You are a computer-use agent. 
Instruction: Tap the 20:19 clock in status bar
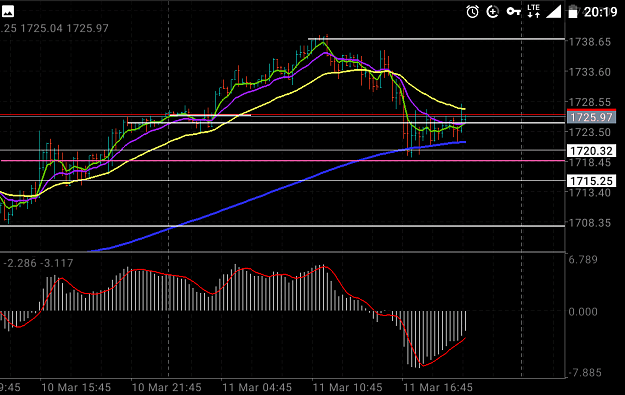click(600, 12)
